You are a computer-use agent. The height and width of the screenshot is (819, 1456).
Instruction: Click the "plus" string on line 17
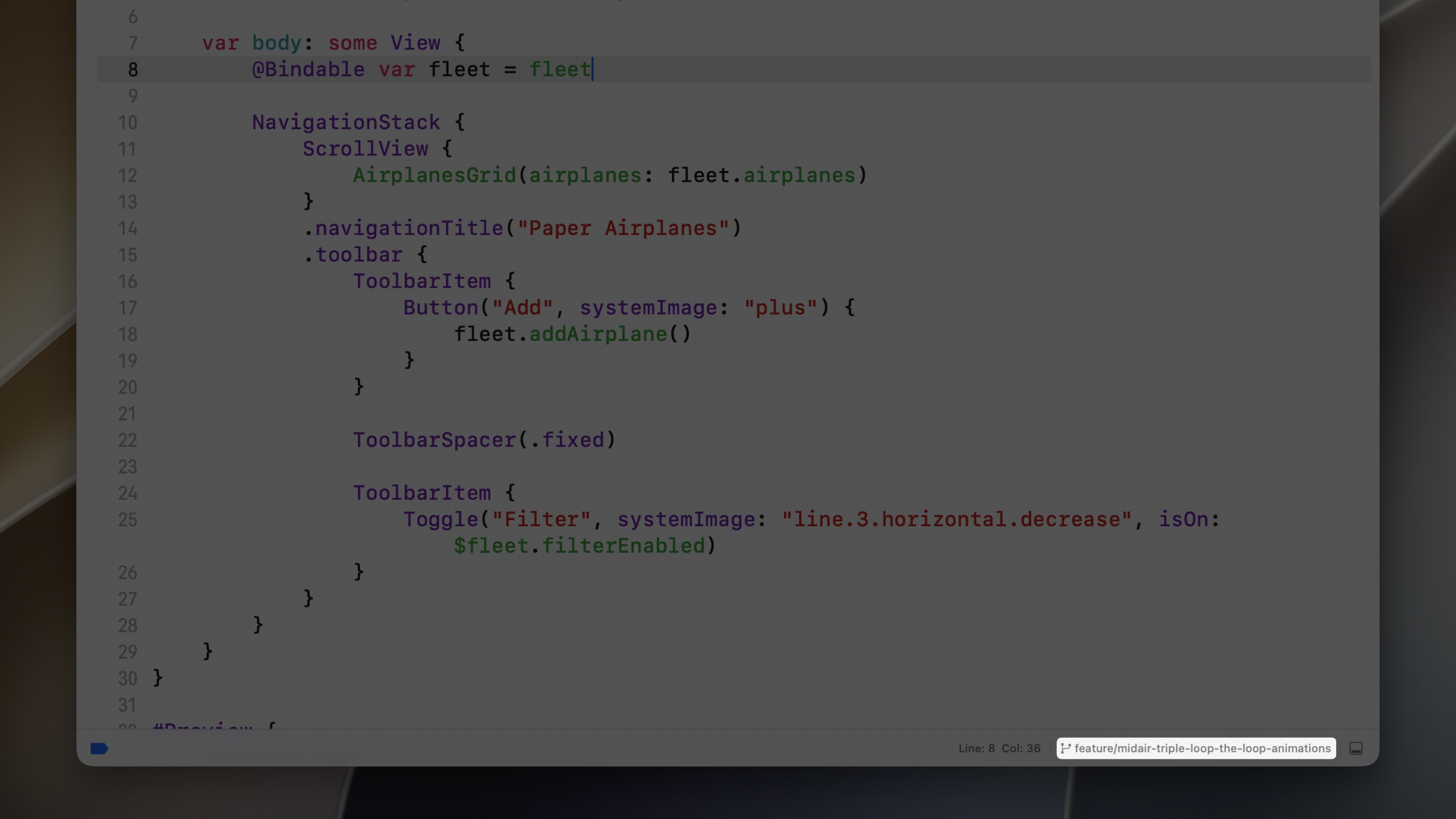click(x=781, y=308)
